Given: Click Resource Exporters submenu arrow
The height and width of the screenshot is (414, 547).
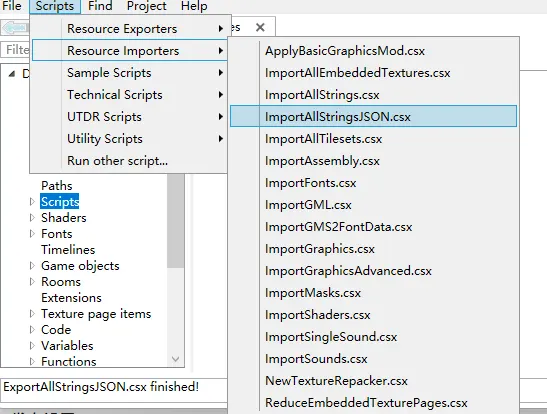Looking at the screenshot, I should pos(220,29).
